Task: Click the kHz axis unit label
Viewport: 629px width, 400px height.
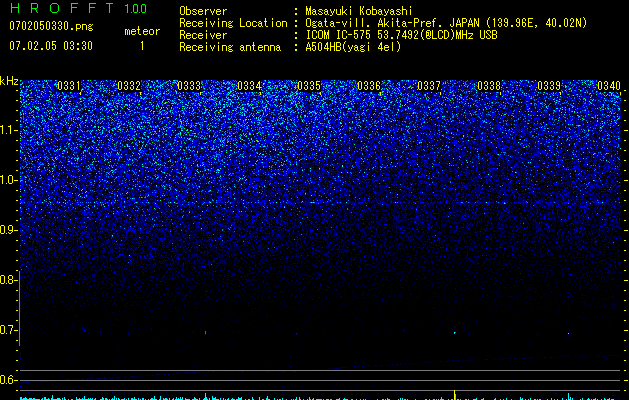Action: coord(9,81)
